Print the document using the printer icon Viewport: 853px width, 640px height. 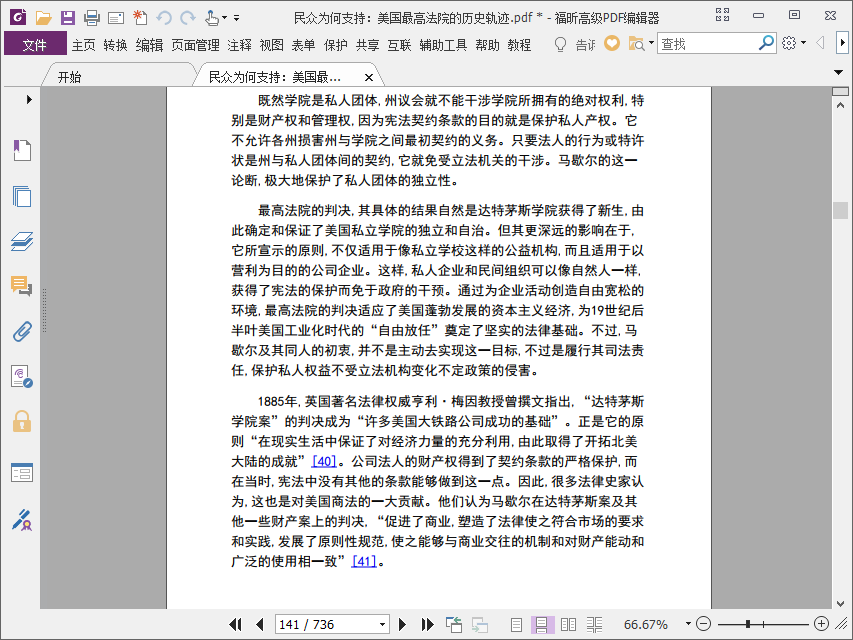coord(91,18)
